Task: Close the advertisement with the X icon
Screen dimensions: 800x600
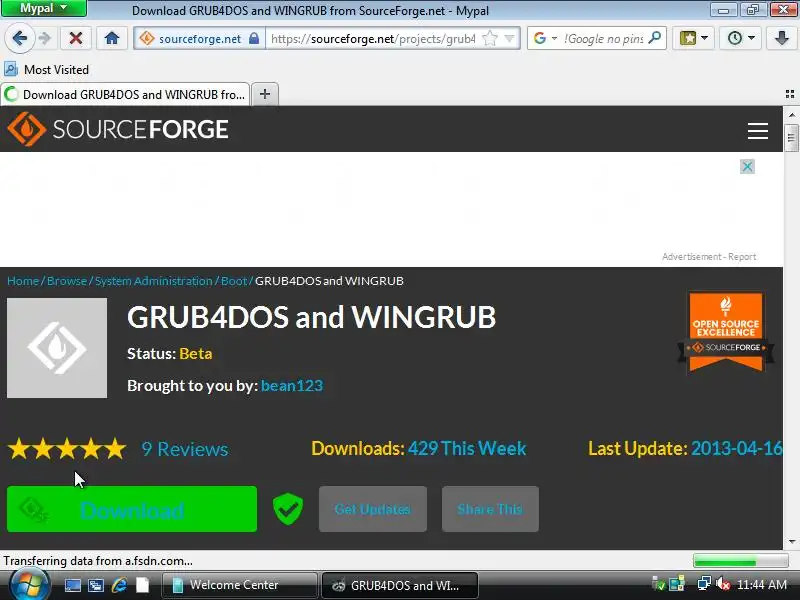Action: point(747,166)
